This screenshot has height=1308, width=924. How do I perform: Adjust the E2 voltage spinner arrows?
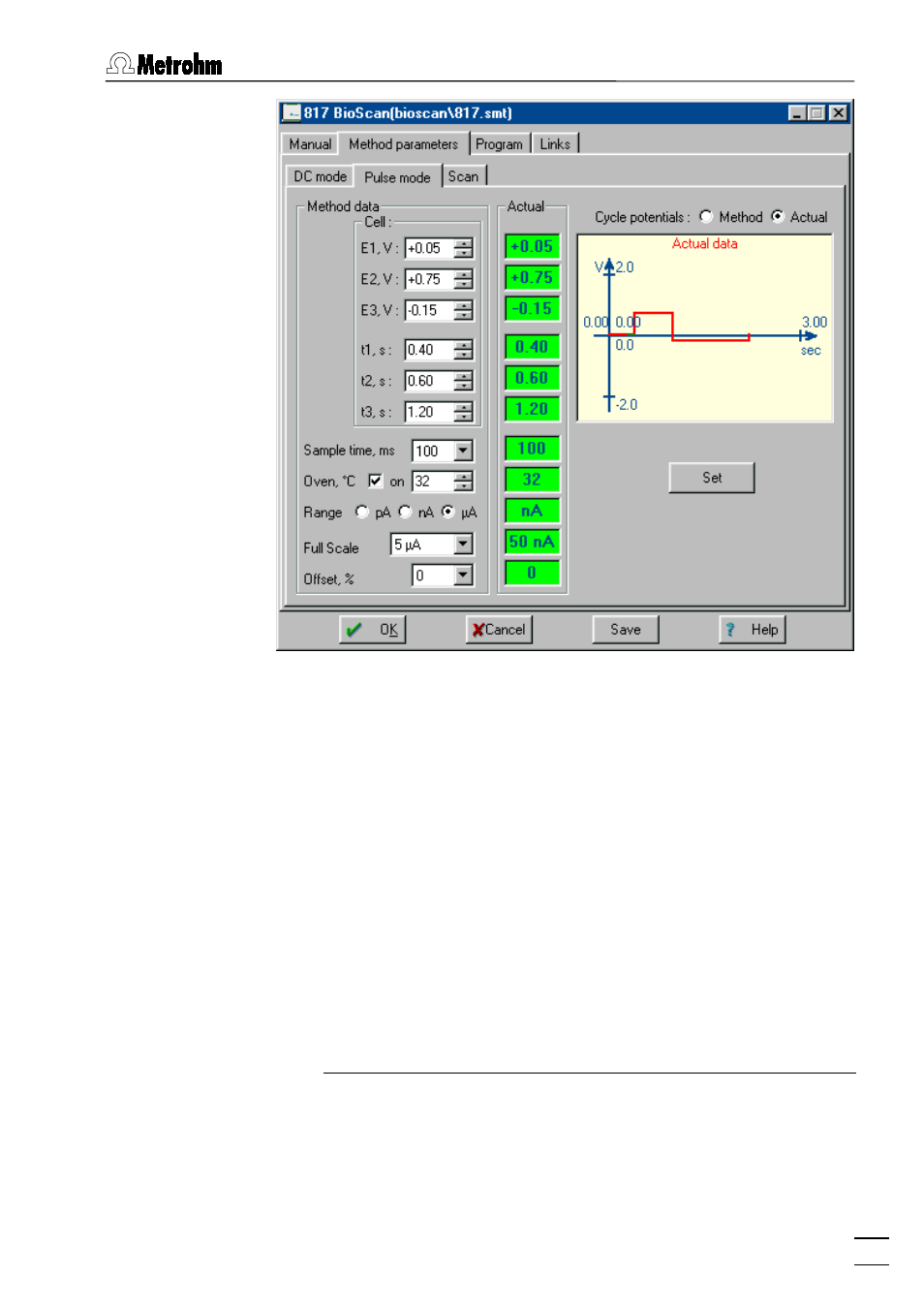pyautogui.click(x=464, y=279)
